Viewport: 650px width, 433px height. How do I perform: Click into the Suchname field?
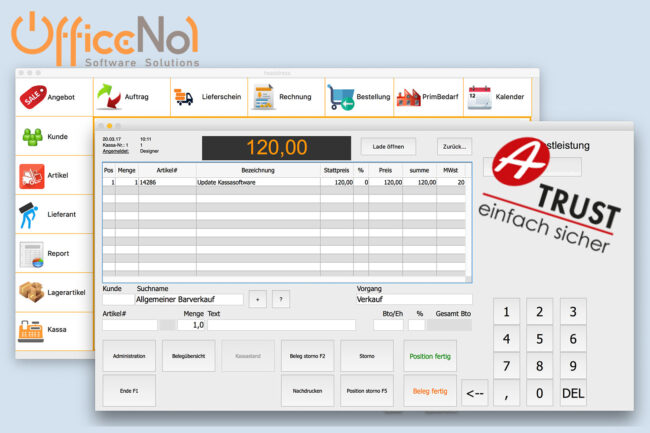(189, 299)
